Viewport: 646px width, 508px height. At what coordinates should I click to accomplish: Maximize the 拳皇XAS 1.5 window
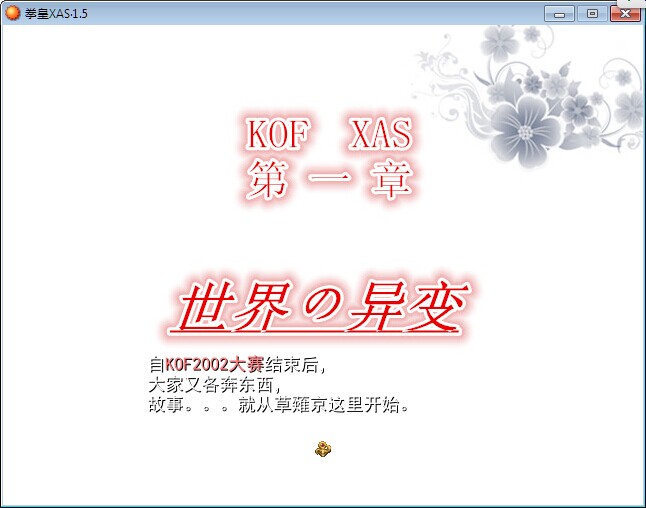pyautogui.click(x=592, y=14)
